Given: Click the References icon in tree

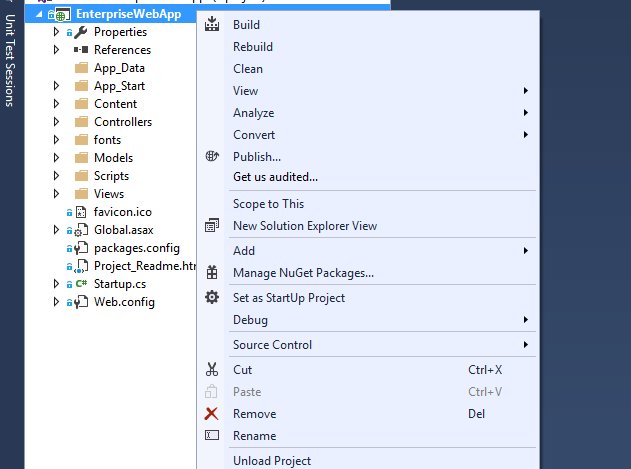Looking at the screenshot, I should 81,50.
